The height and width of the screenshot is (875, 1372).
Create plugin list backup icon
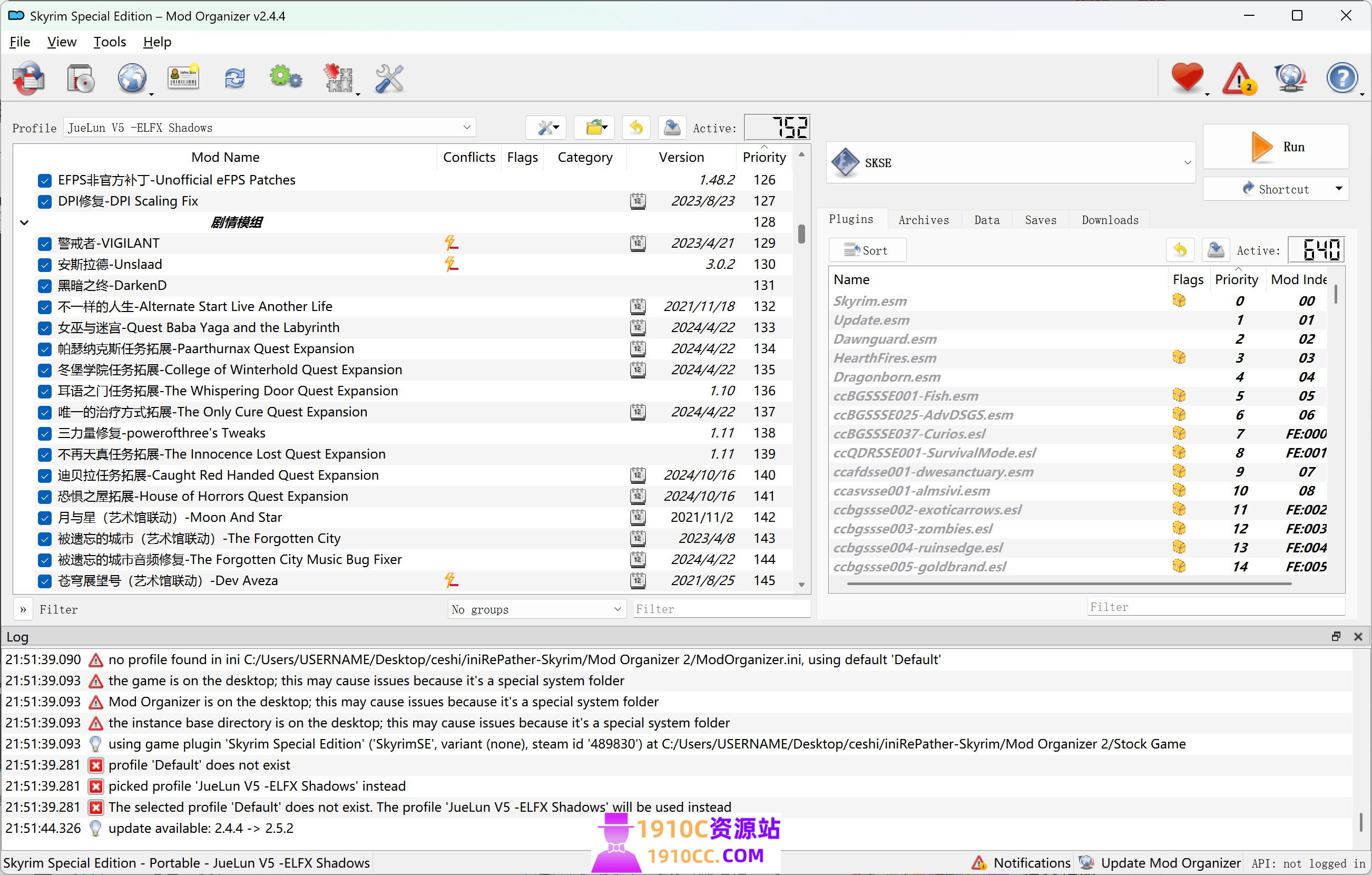pos(1216,250)
